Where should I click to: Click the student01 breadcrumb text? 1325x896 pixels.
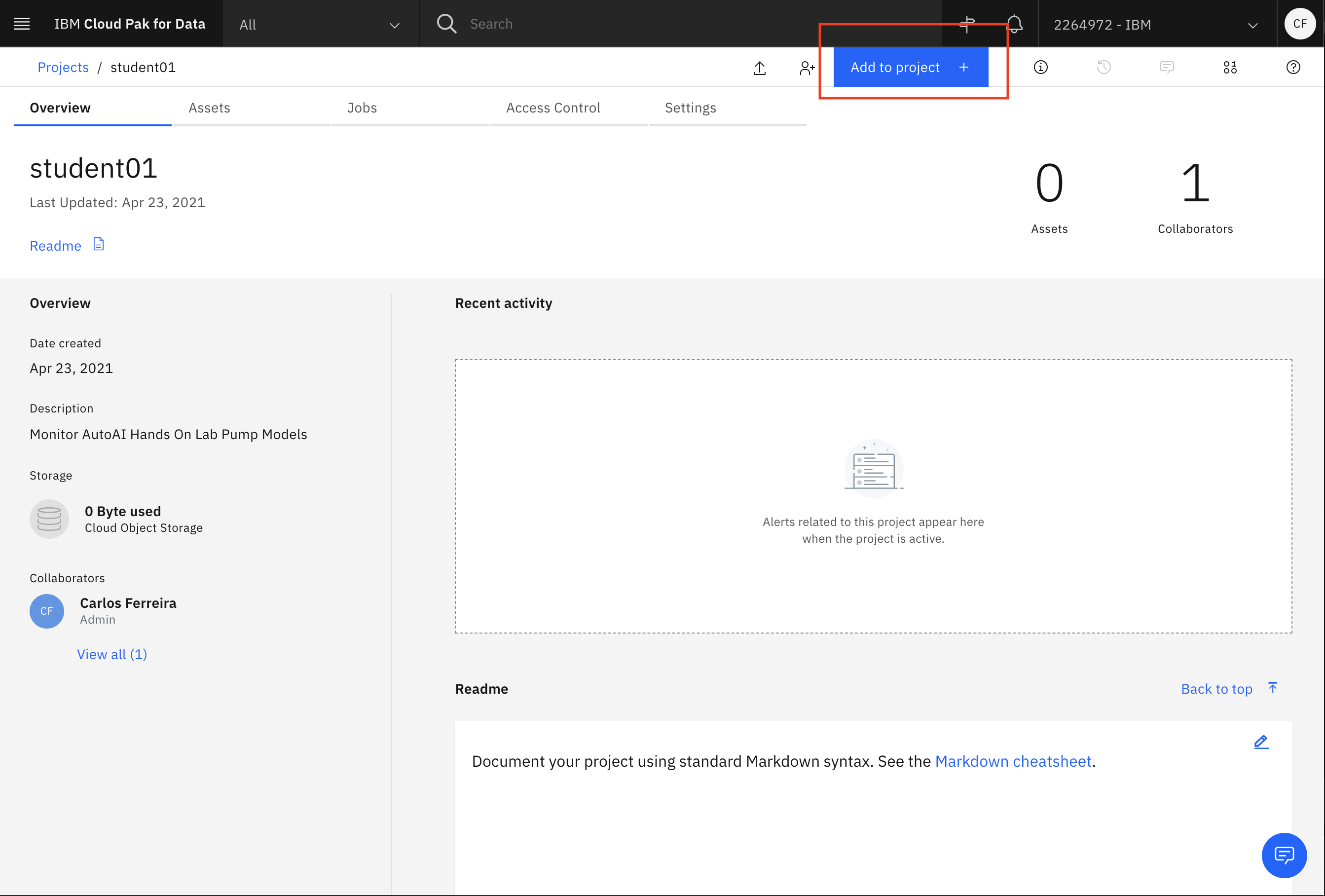(143, 67)
